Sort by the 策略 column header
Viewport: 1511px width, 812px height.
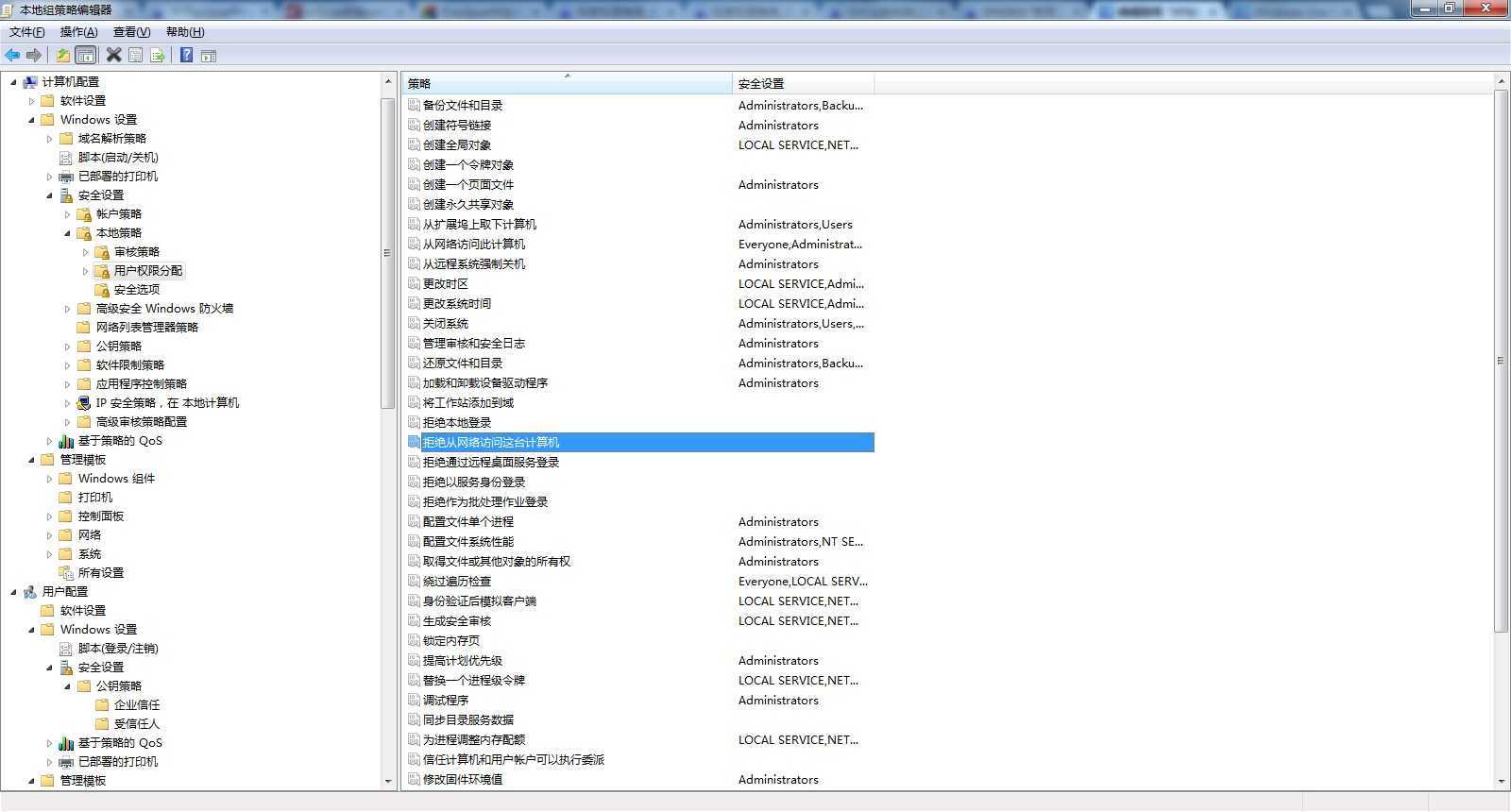click(567, 83)
